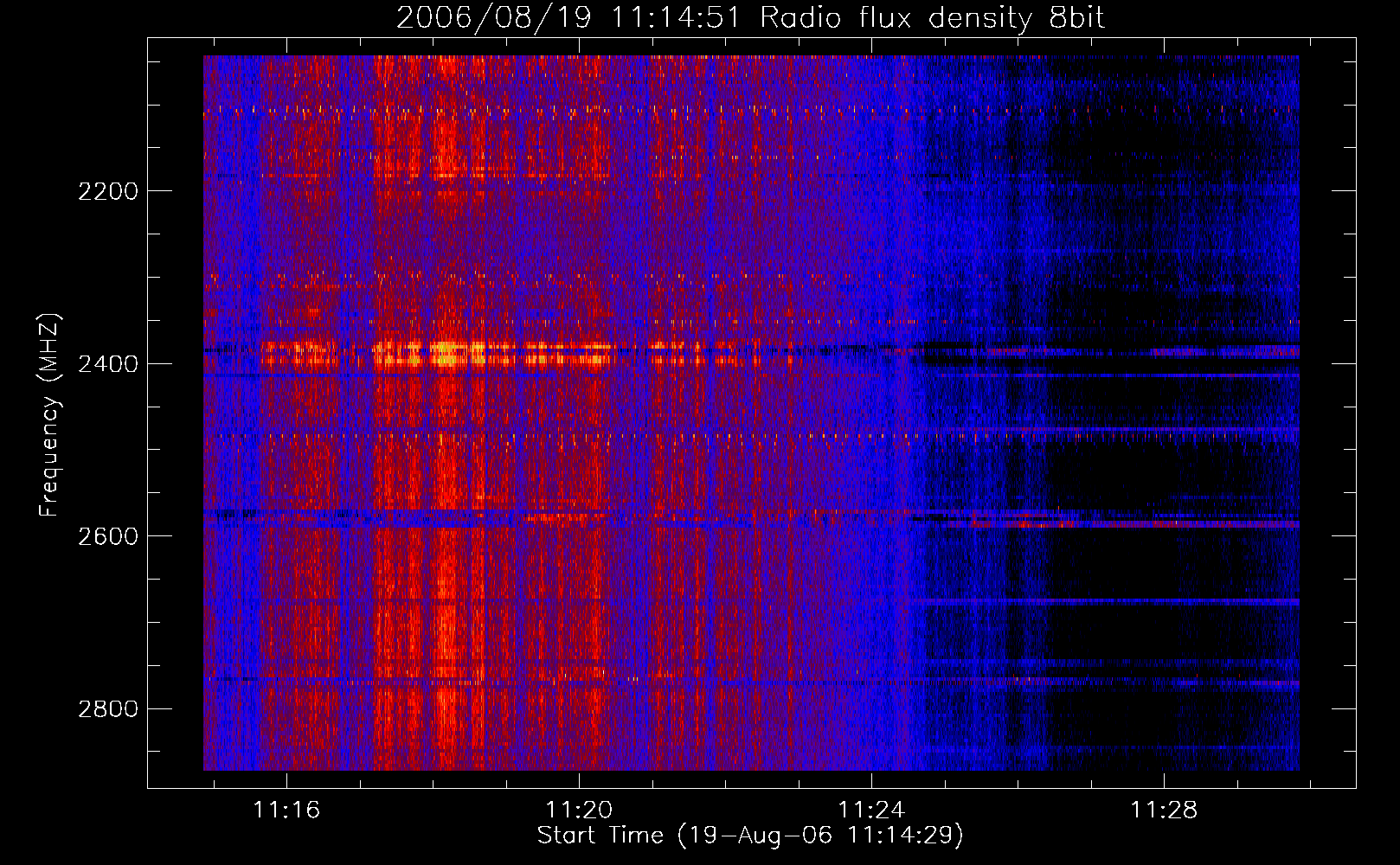Click the 11:28 time axis label
Image resolution: width=1400 pixels, height=865 pixels.
pos(1165,810)
